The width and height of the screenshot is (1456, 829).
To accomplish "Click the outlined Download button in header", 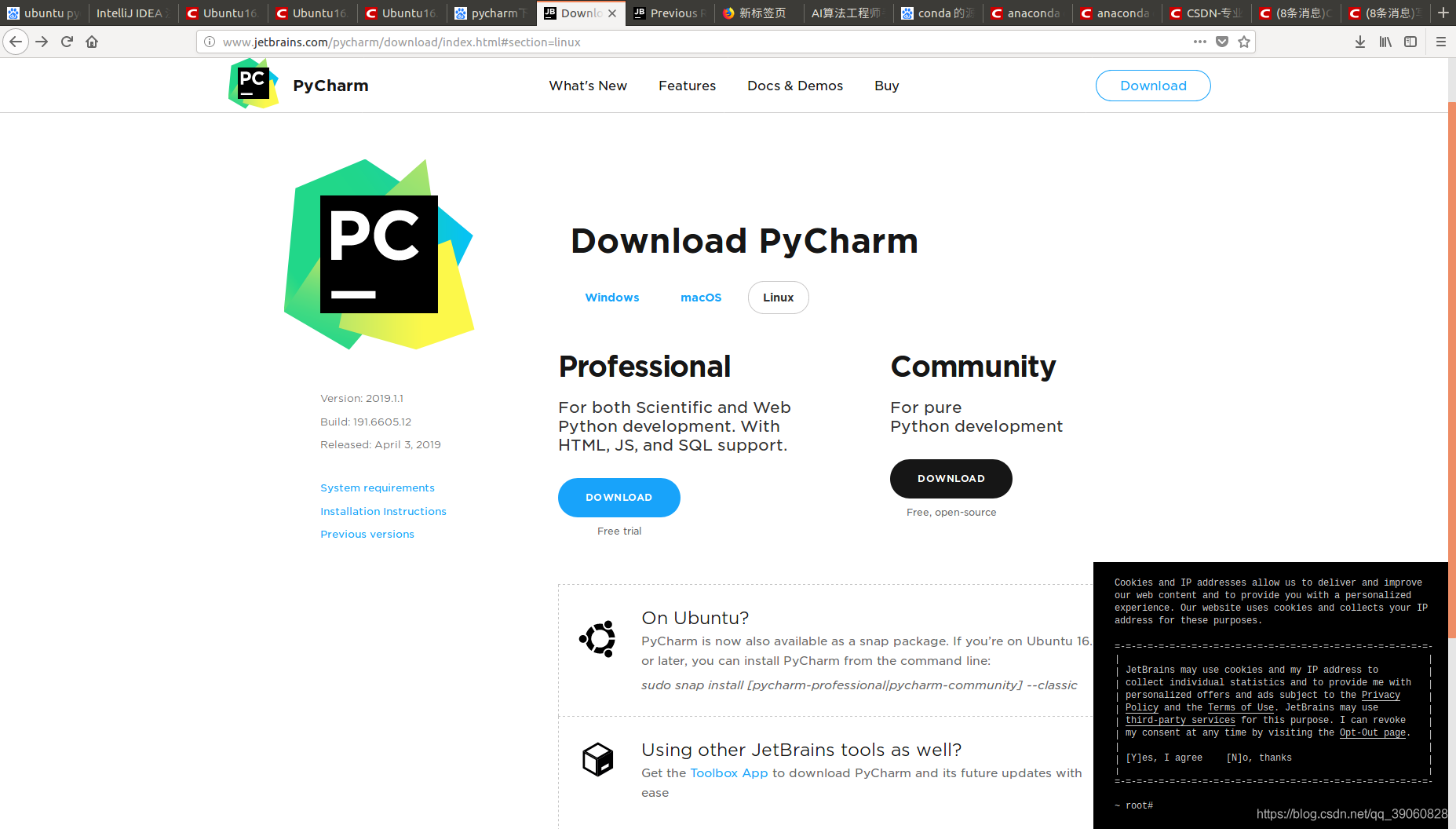I will pos(1153,86).
